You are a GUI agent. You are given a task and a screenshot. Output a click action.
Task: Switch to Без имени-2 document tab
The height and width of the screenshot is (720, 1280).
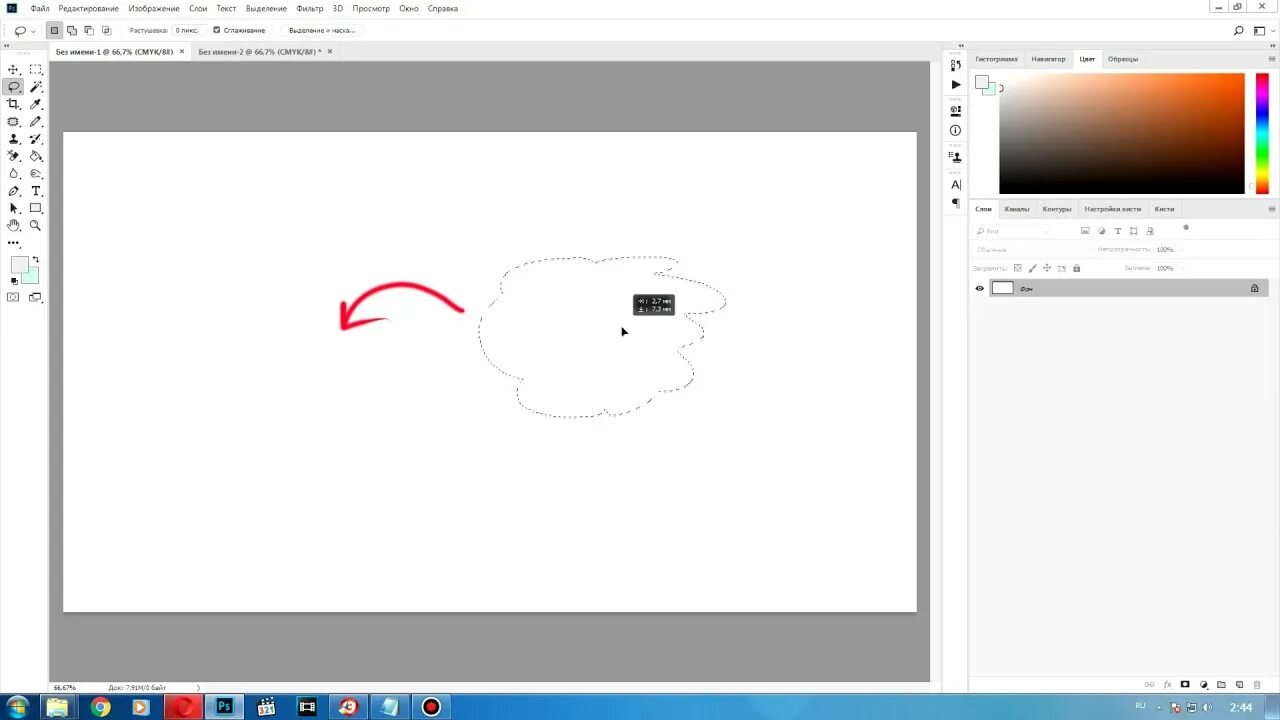click(260, 51)
